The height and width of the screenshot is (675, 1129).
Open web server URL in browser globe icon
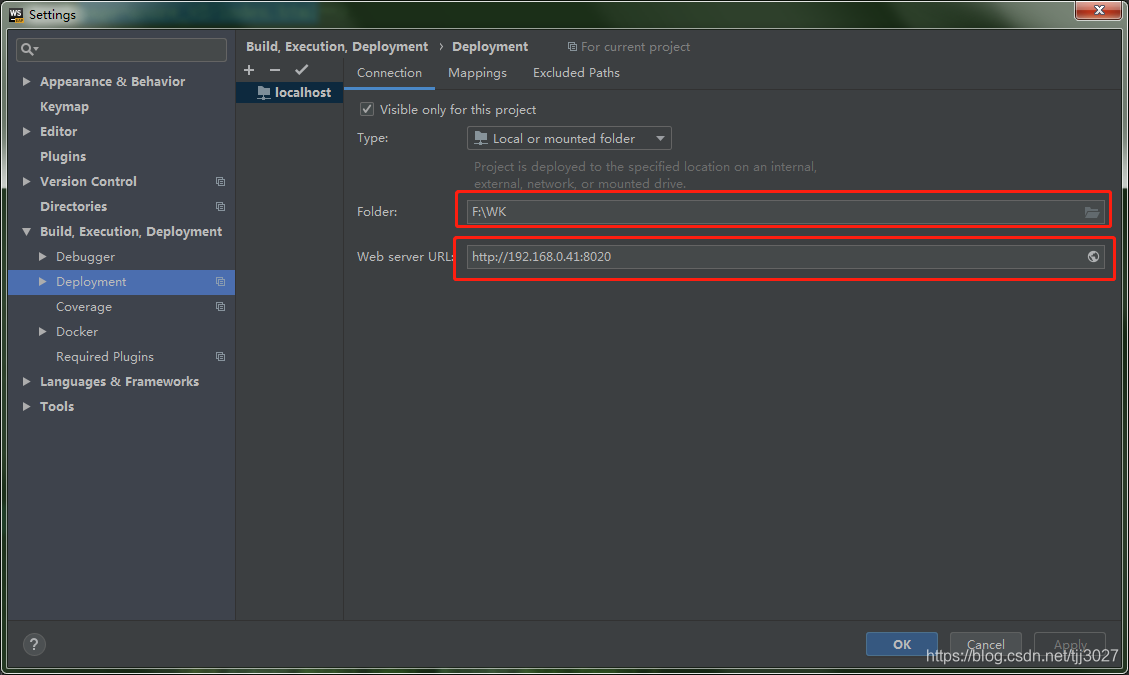[1093, 256]
